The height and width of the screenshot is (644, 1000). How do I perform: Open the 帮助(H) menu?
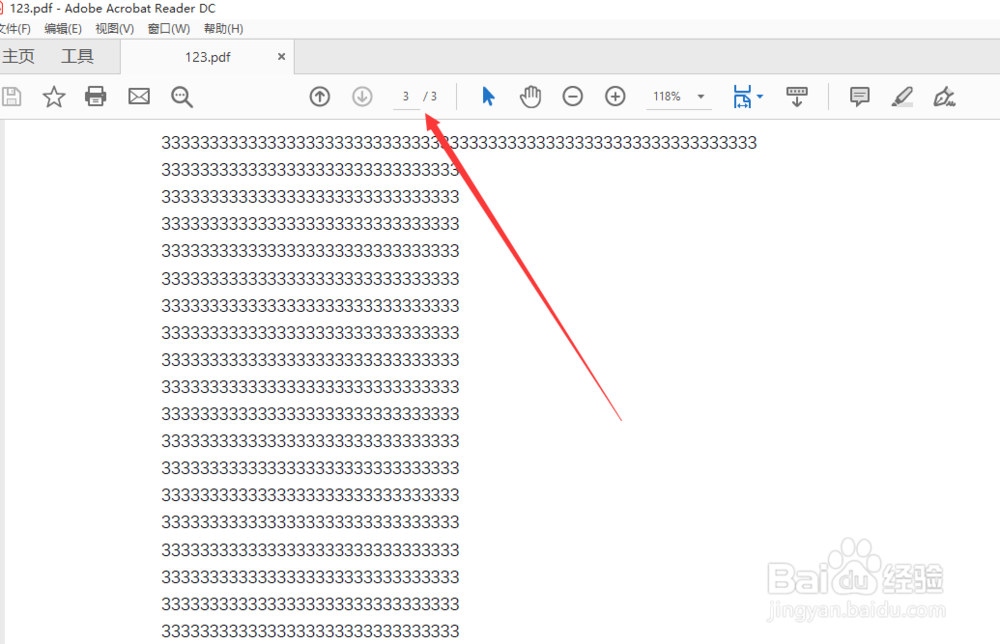pyautogui.click(x=223, y=29)
